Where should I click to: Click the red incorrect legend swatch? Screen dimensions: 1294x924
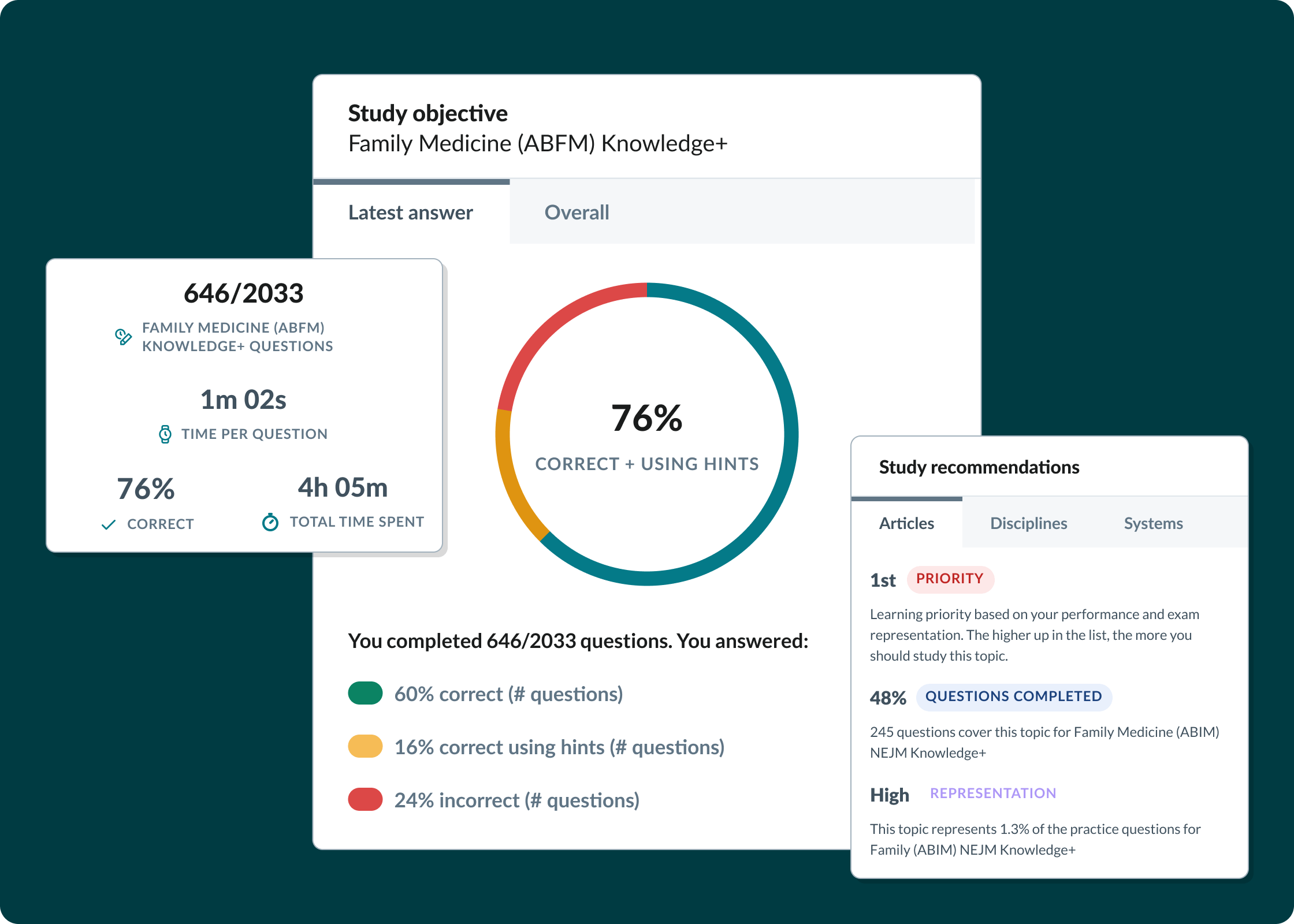coord(365,800)
